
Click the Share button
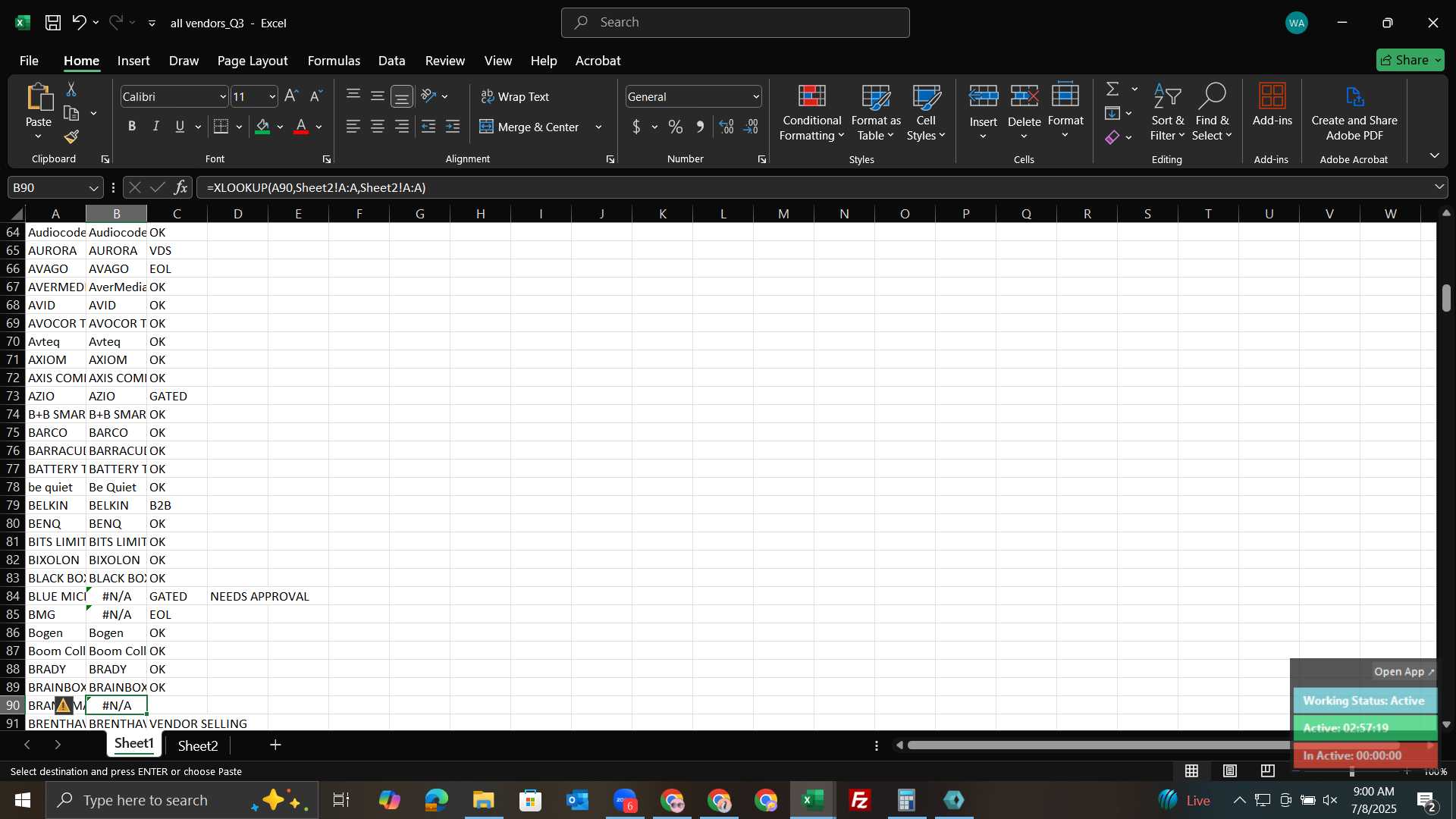click(1410, 60)
